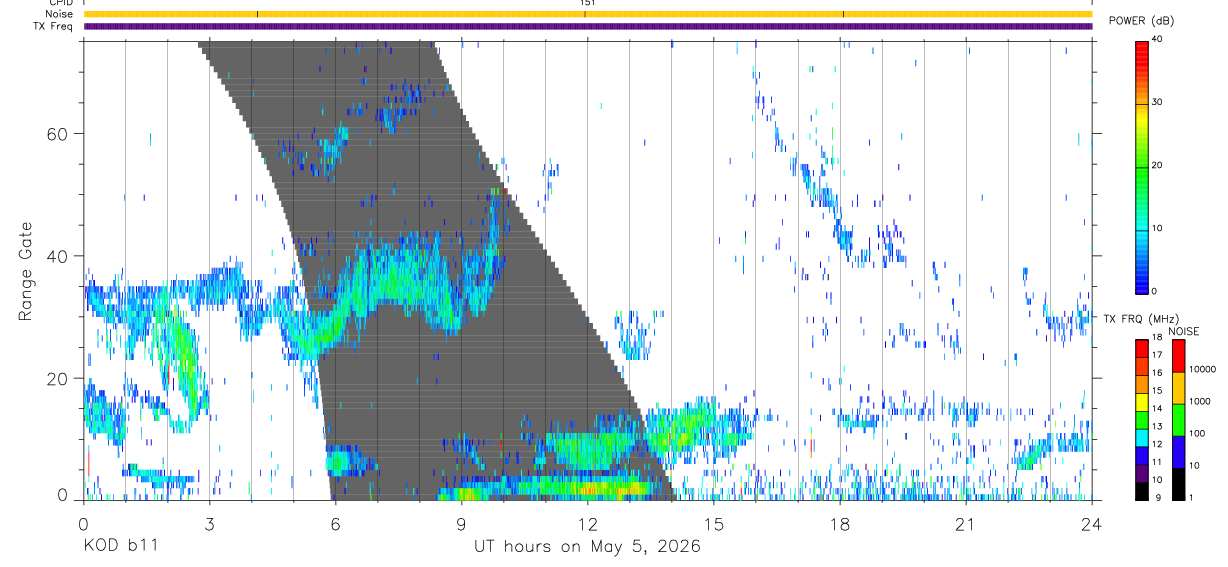Click the '15' label on the TX FRQ scale
The width and height of the screenshot is (1228, 567).
(1157, 390)
